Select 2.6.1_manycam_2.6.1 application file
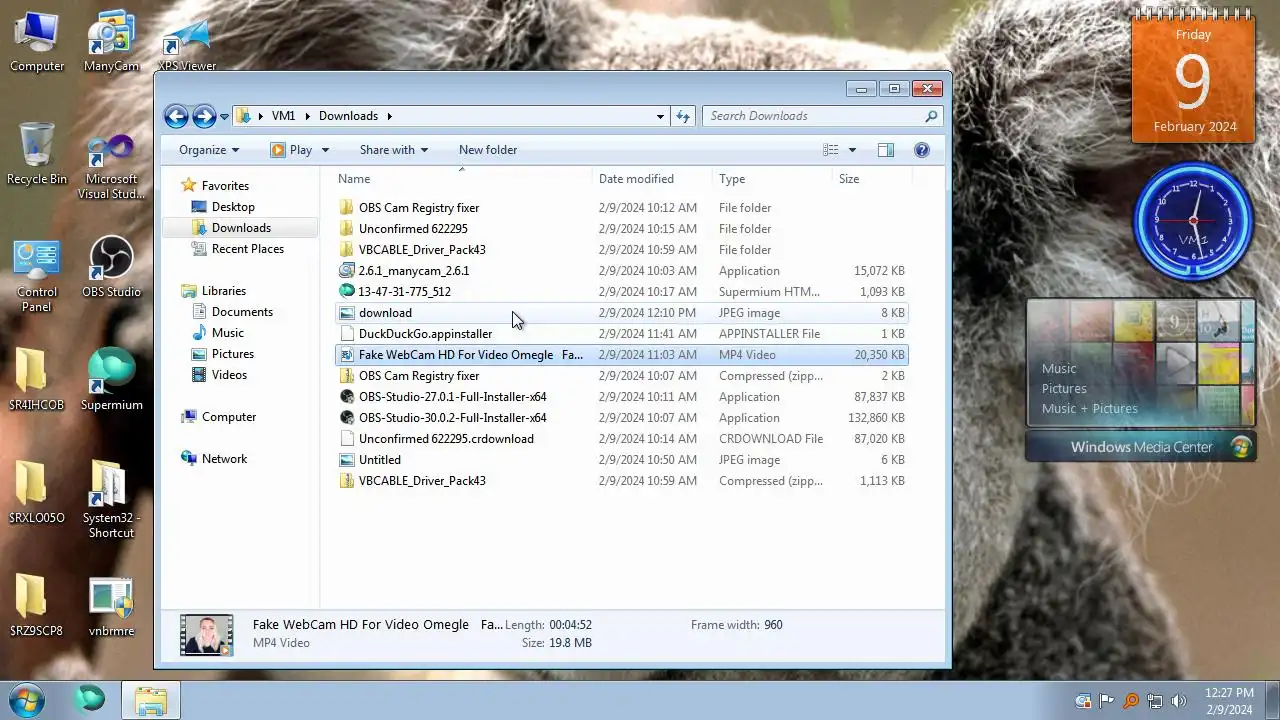1280x720 pixels. (x=621, y=271)
